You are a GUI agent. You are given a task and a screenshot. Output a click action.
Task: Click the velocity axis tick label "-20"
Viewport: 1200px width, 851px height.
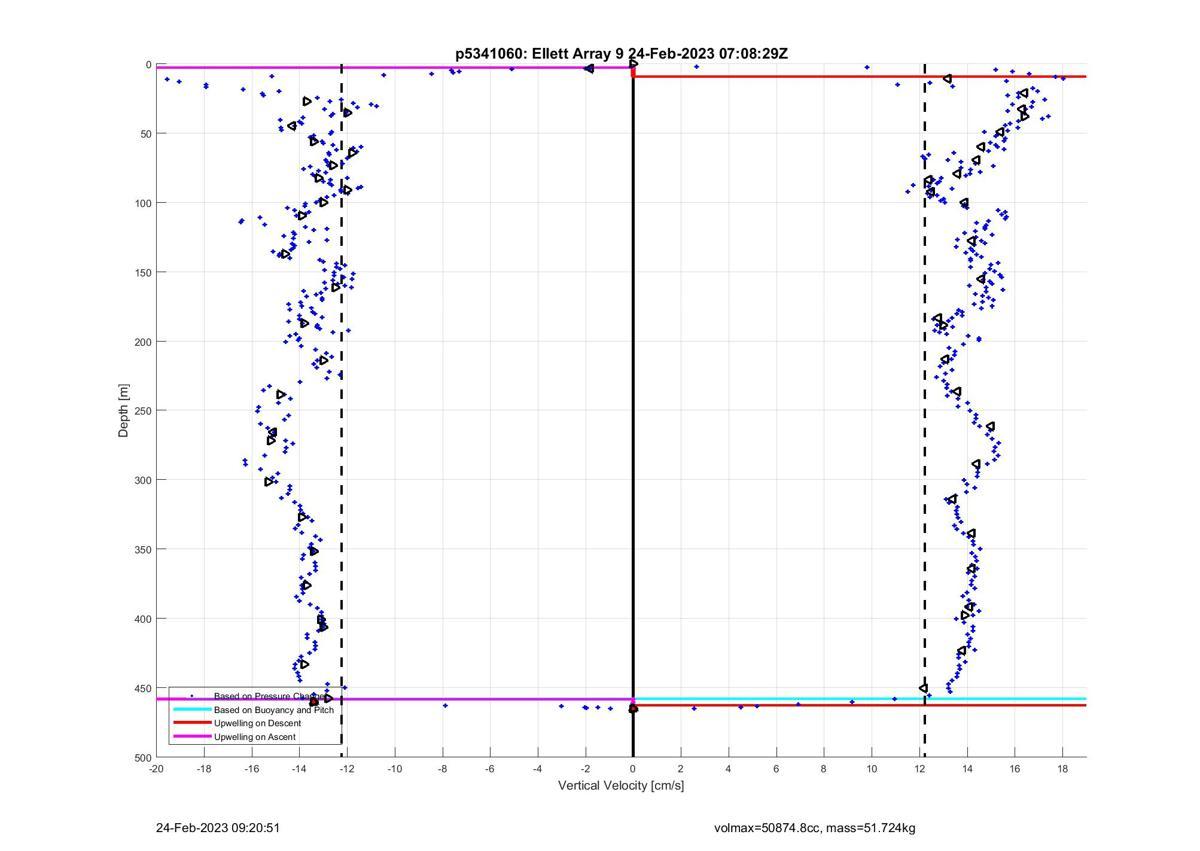coord(156,769)
